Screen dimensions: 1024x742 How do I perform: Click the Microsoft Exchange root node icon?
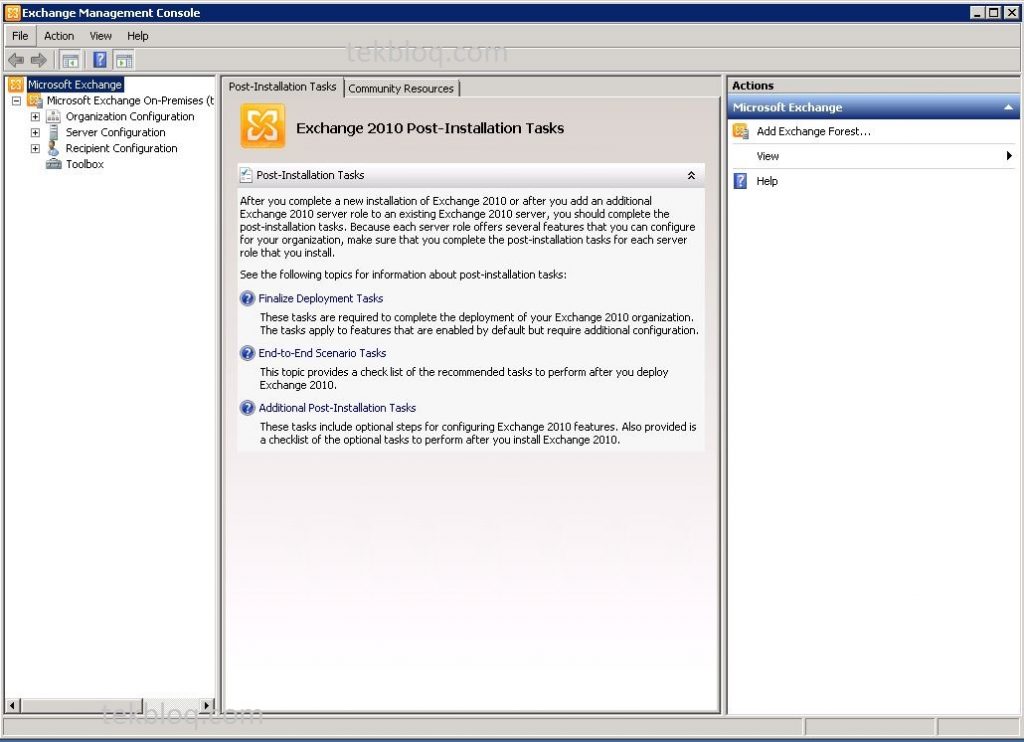(x=16, y=84)
